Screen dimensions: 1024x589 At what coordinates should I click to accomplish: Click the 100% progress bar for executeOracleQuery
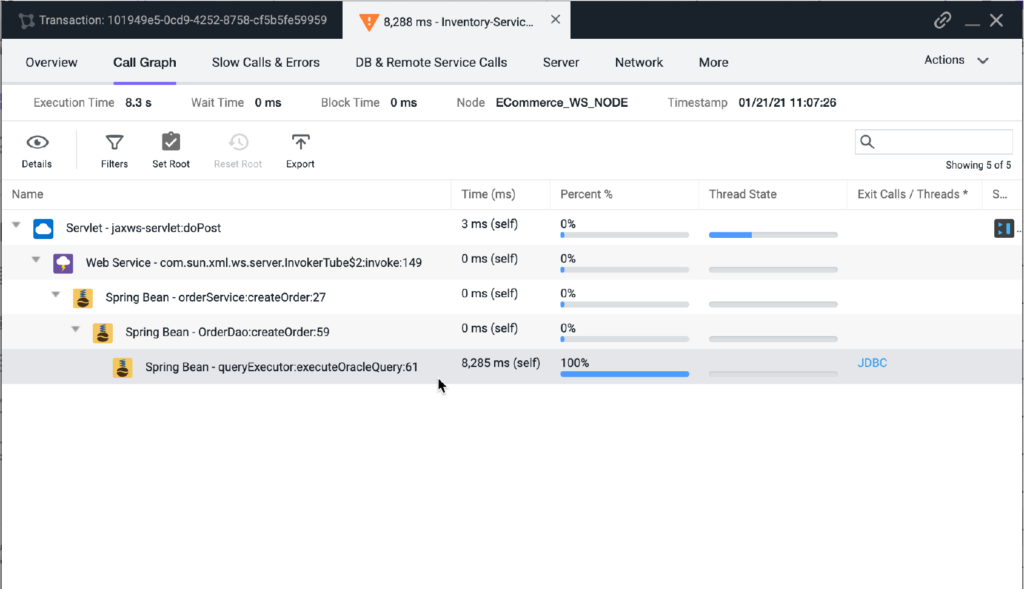[x=624, y=374]
